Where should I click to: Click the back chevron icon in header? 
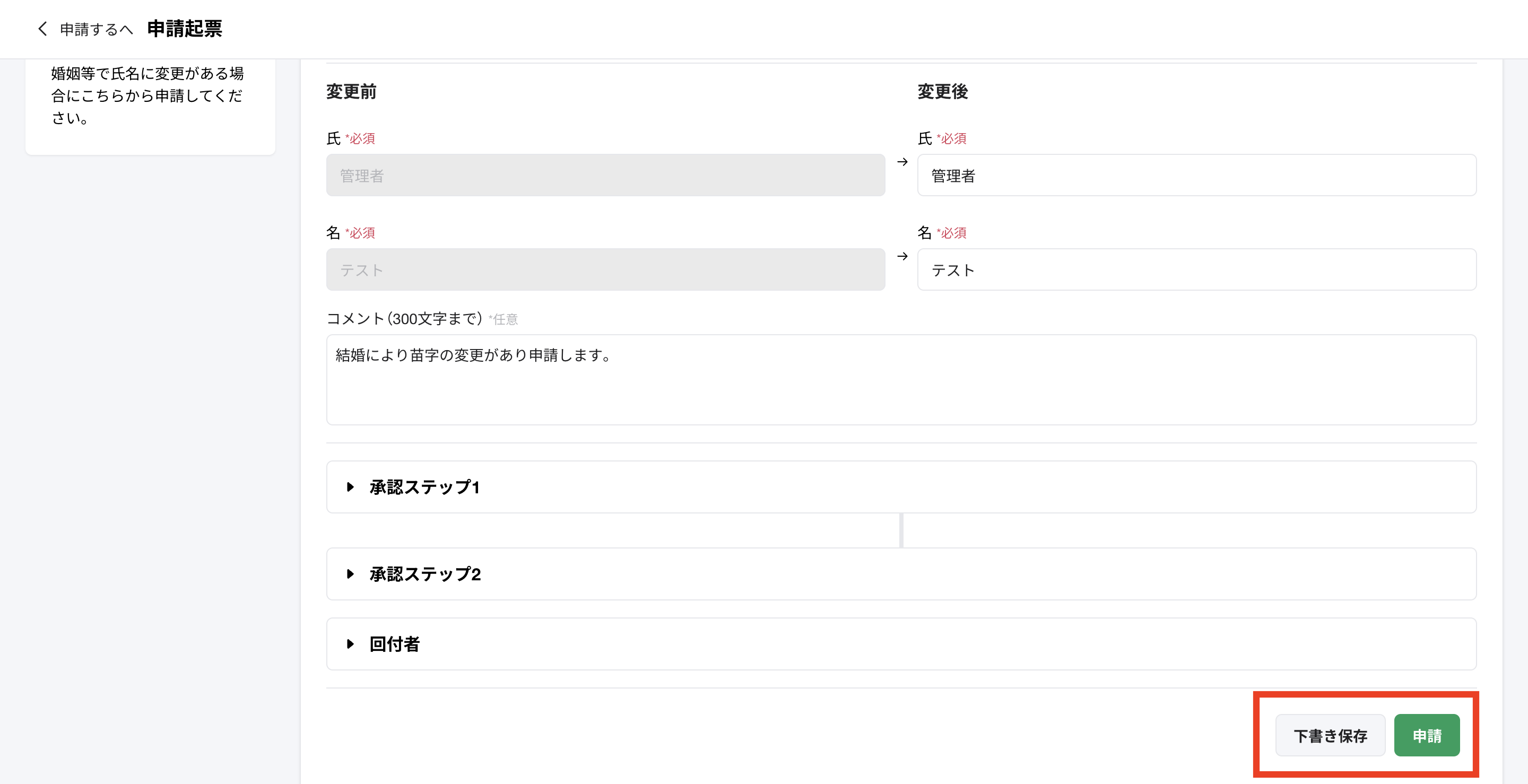(x=42, y=29)
